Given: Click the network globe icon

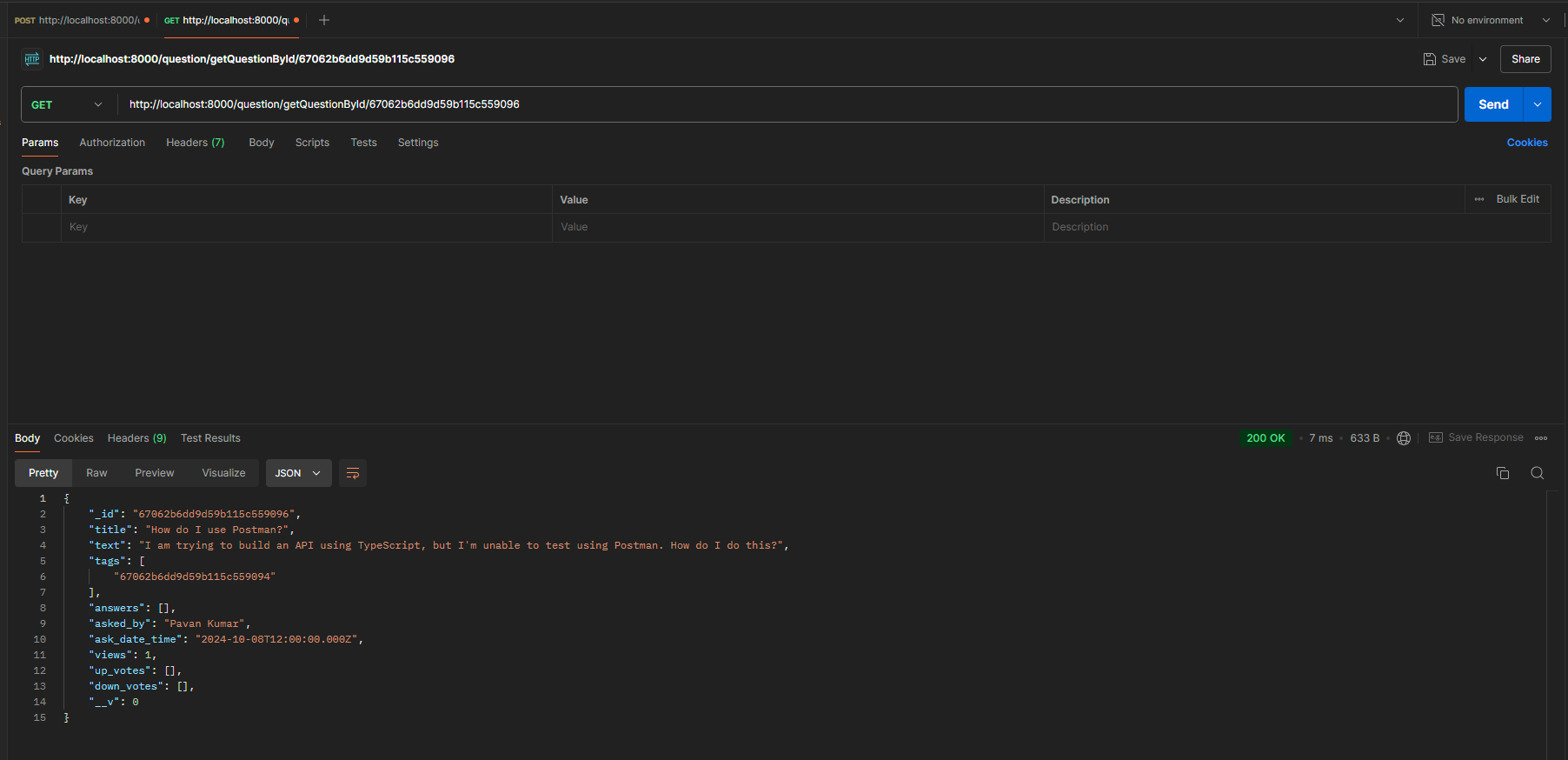Looking at the screenshot, I should click(x=1403, y=438).
